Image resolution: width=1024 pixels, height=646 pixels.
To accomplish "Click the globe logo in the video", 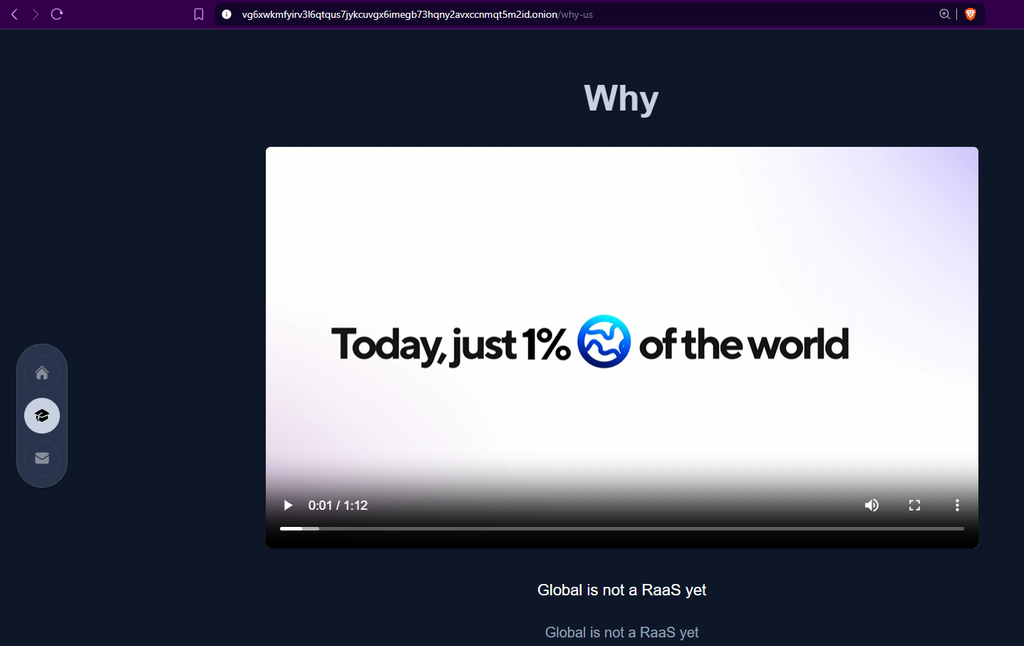I will coord(604,342).
